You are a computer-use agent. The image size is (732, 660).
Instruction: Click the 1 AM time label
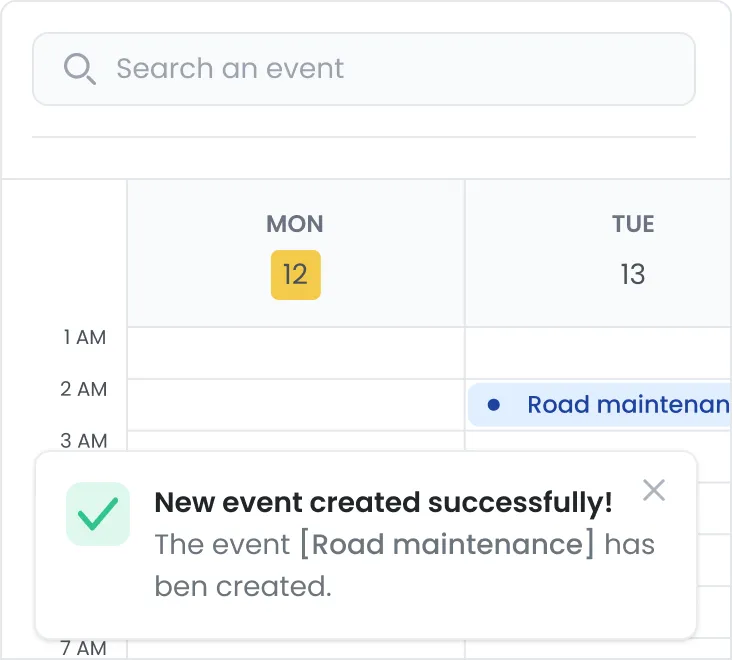click(x=84, y=337)
